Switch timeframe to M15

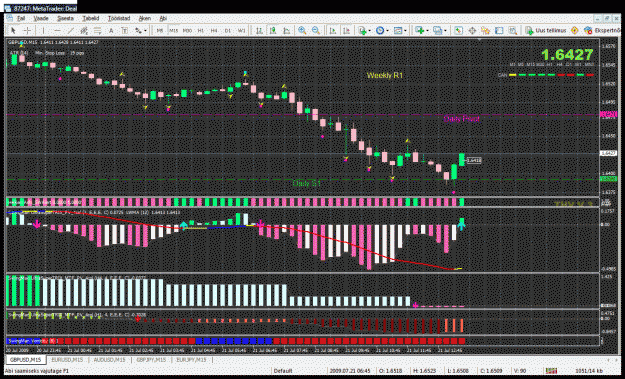(x=173, y=30)
